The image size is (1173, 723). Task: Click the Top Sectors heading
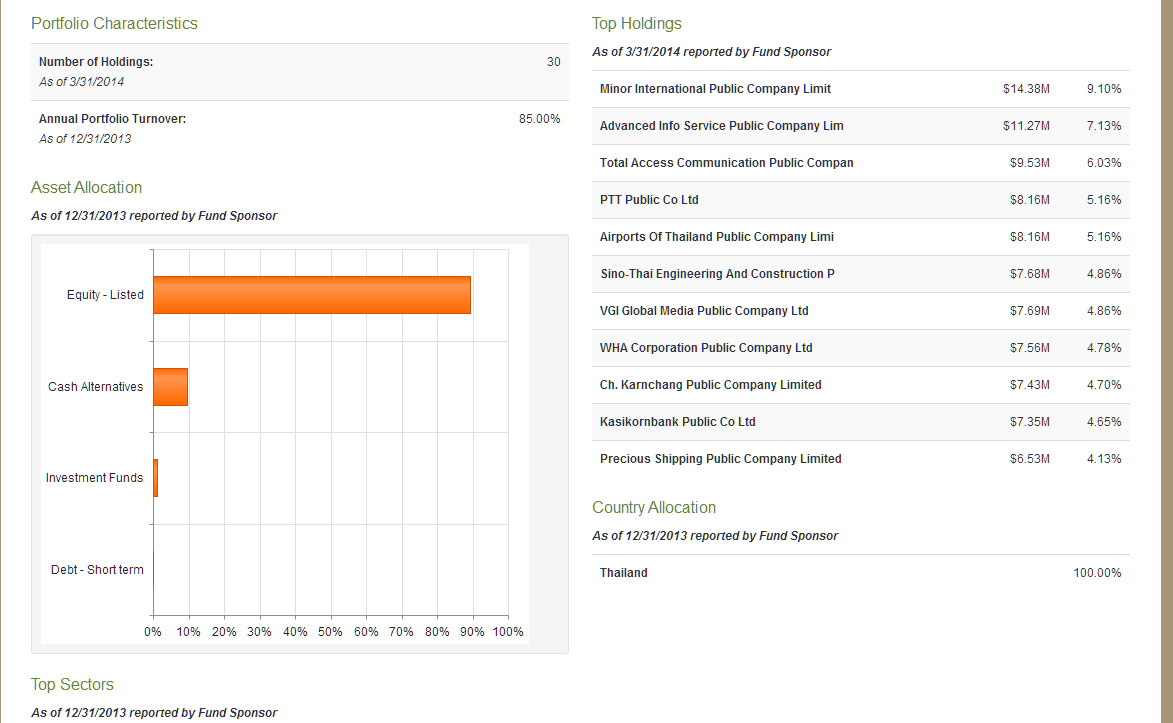72,685
